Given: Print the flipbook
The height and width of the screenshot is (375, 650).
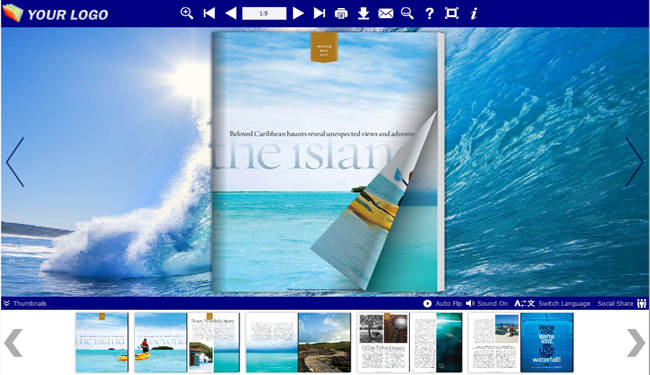Looking at the screenshot, I should coord(341,14).
